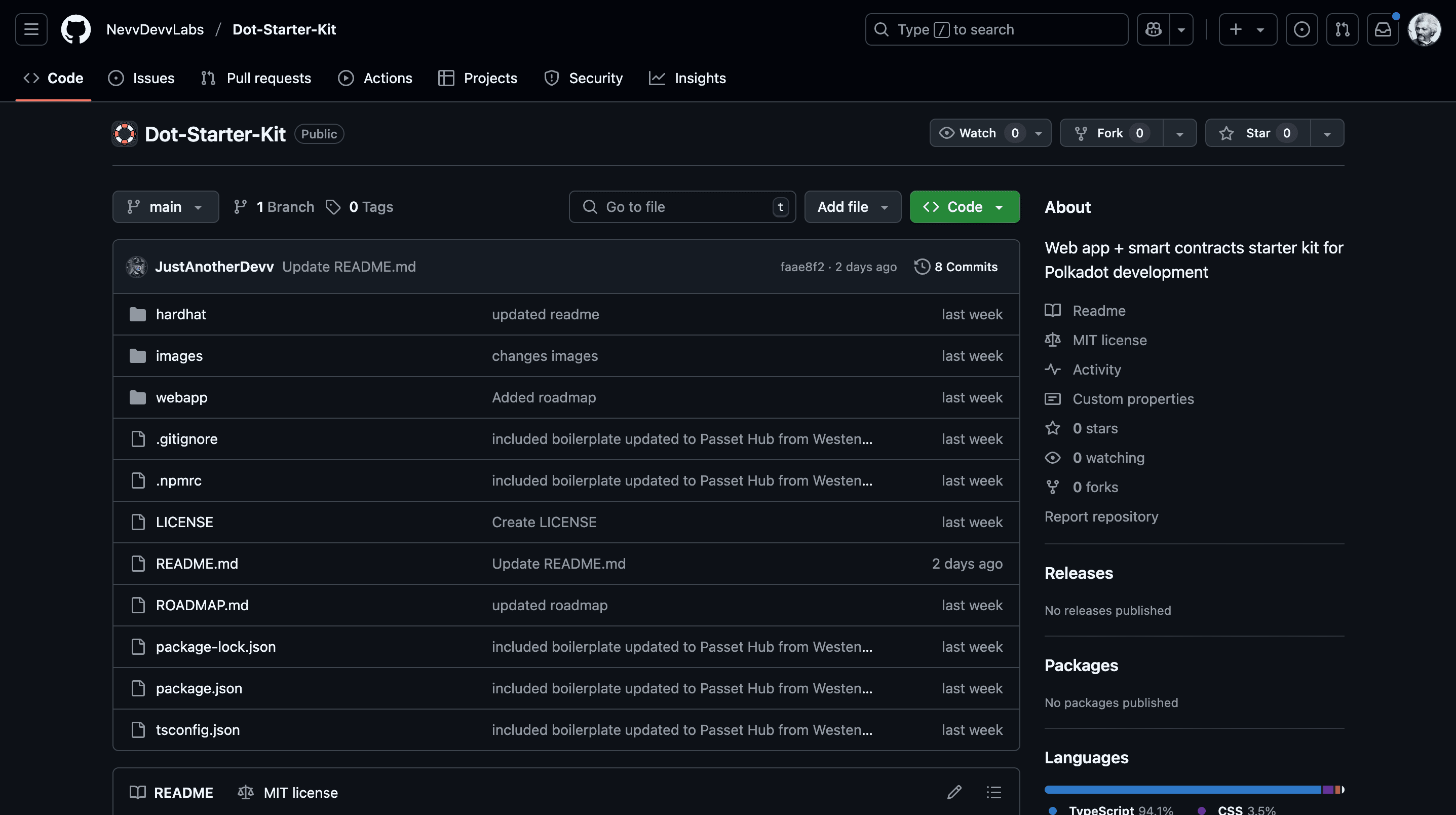Click the fork icon next to 0 forks
1456x815 pixels.
tap(1052, 487)
